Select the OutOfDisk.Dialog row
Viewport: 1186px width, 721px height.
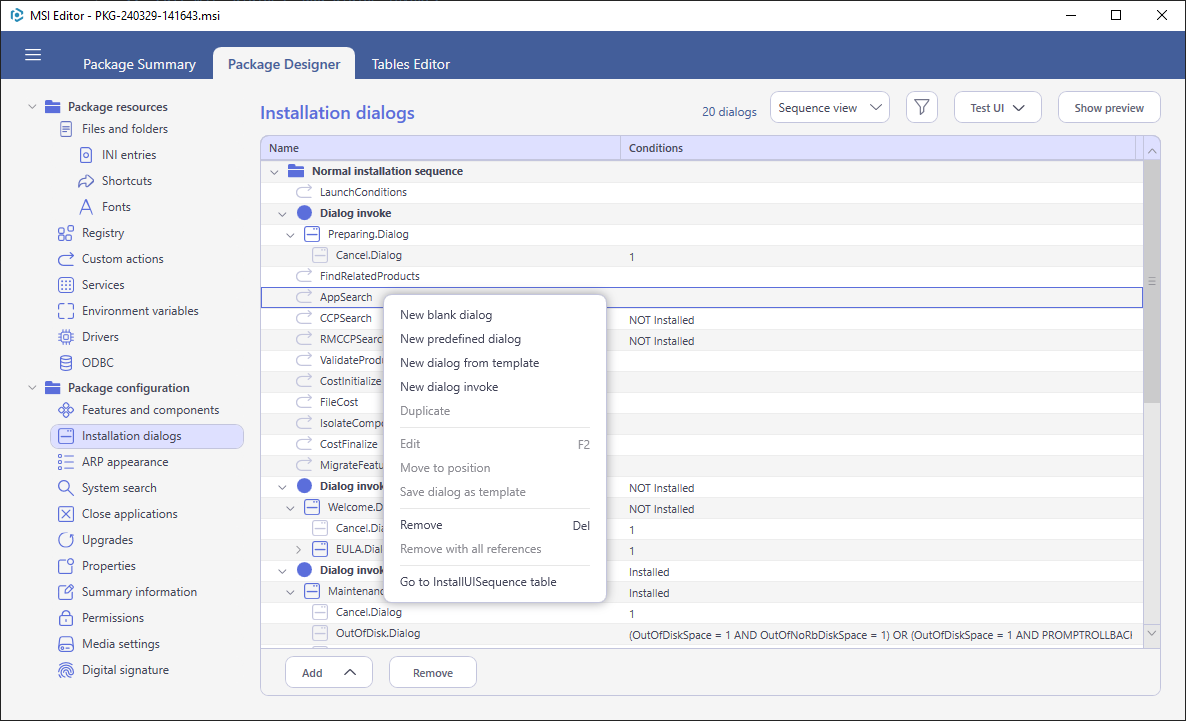tap(701, 634)
